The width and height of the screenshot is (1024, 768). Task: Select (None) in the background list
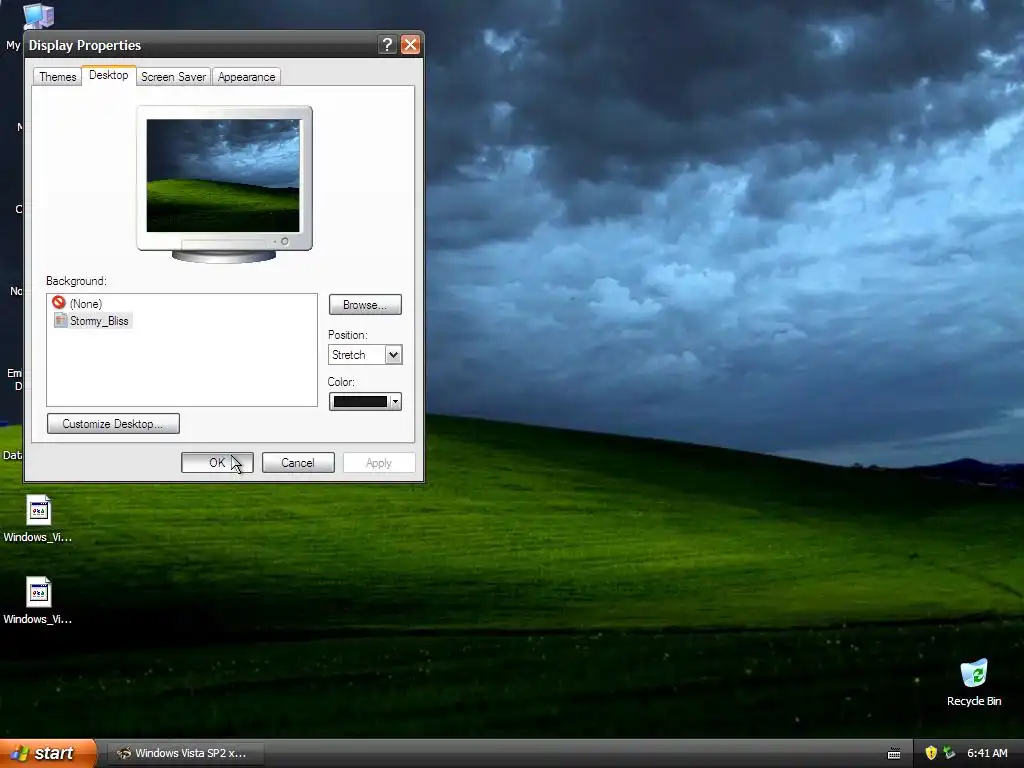coord(86,304)
